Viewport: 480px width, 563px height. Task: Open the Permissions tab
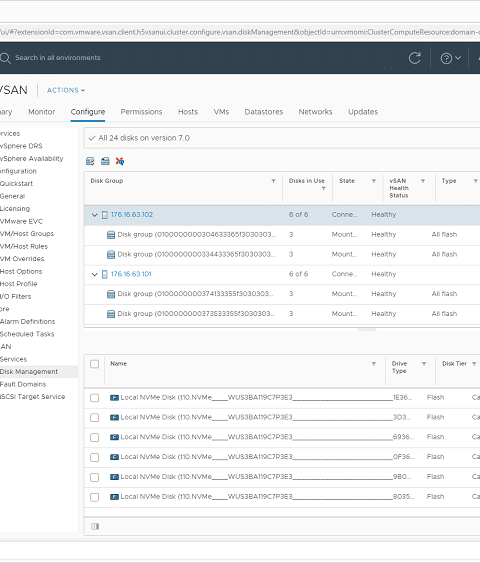tap(141, 112)
